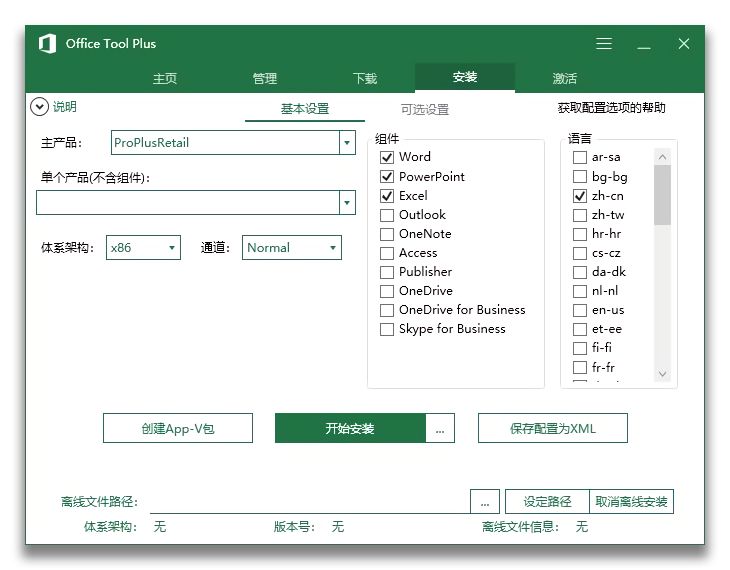Image resolution: width=730 pixels, height=570 pixels.
Task: Check the fi-fi language
Action: click(580, 348)
